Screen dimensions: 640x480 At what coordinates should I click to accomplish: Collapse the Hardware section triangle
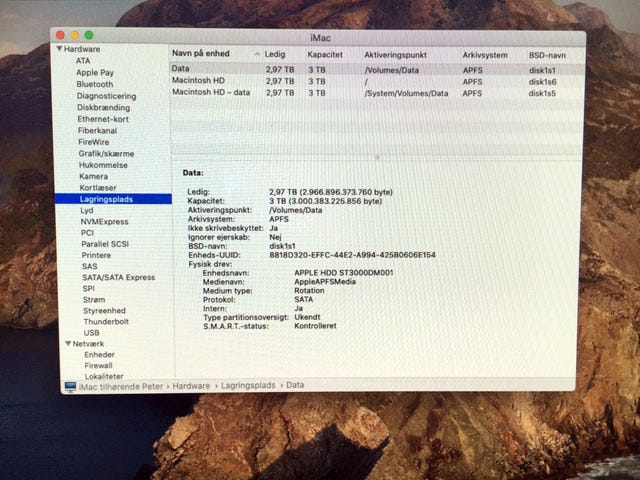coord(59,49)
